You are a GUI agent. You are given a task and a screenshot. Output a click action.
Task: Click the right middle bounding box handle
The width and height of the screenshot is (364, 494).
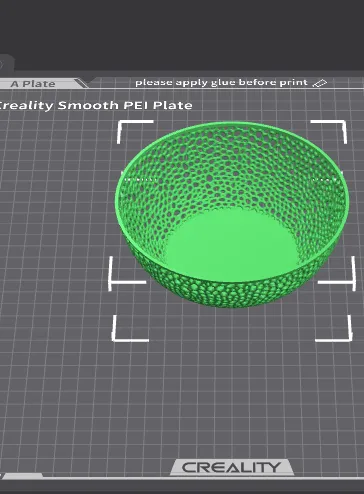pos(337,274)
